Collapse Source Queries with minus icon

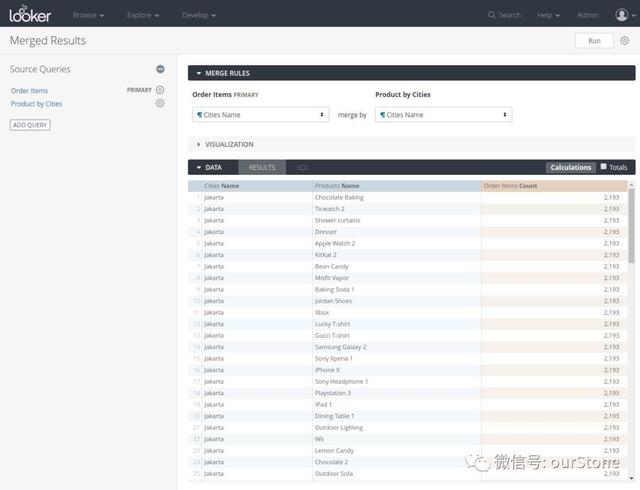click(160, 69)
